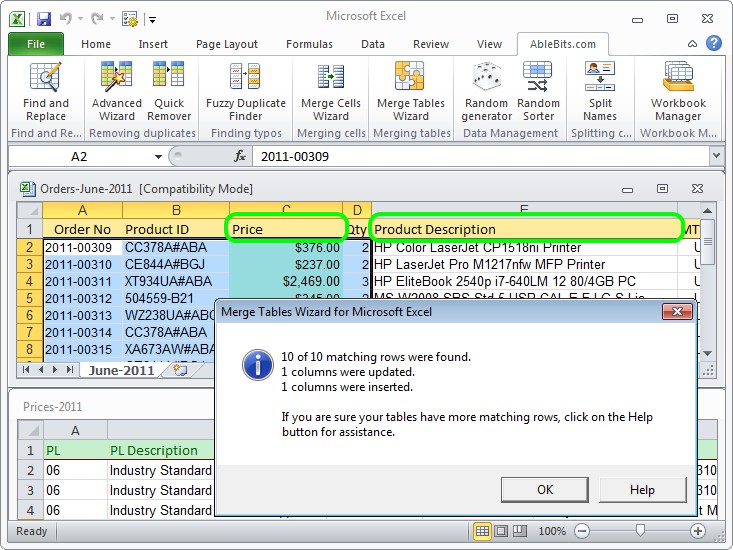The height and width of the screenshot is (550, 733).
Task: Go to last sheet with navigation arrow
Action: pos(70,370)
